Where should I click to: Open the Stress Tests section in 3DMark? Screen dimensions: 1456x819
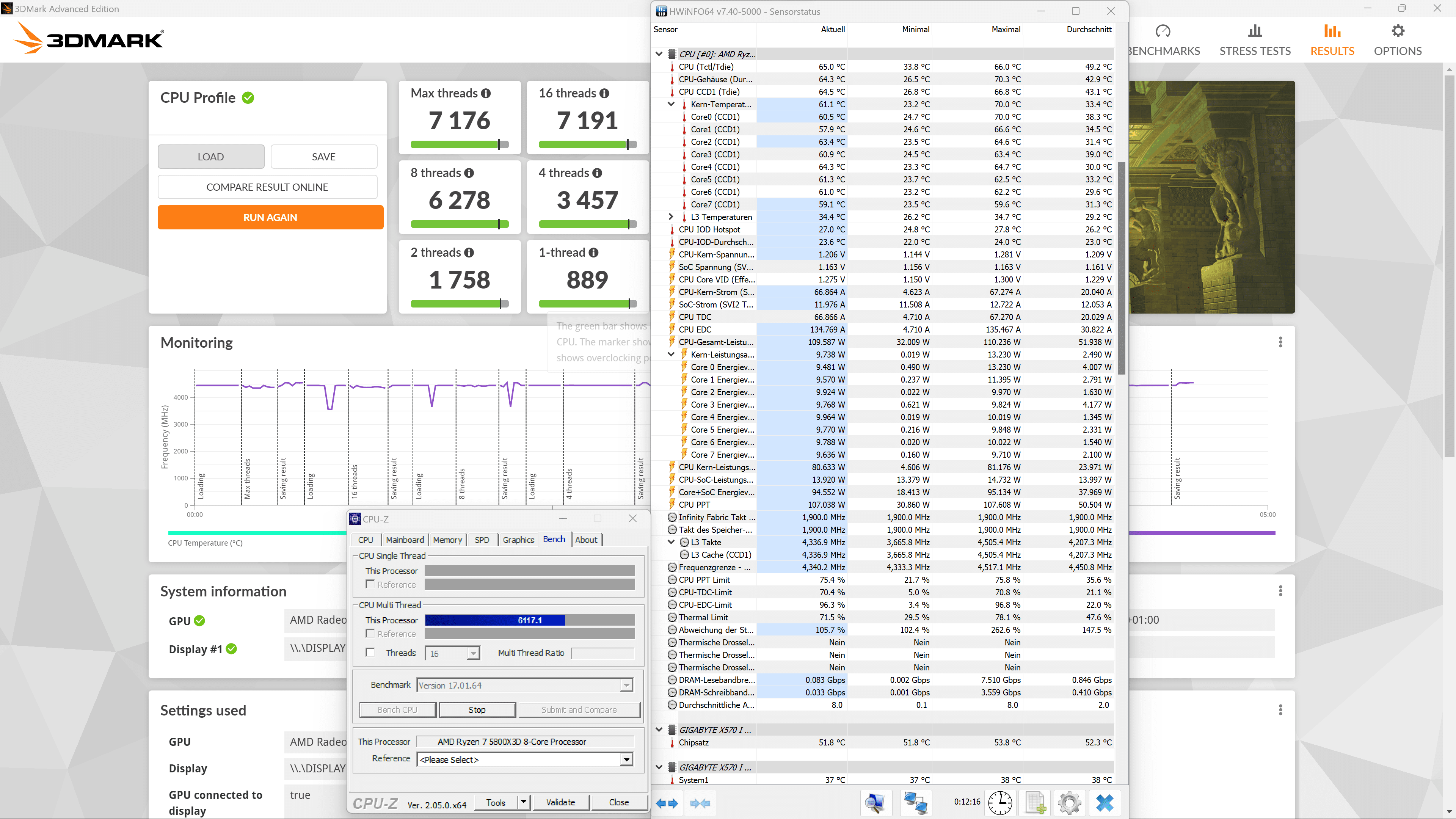point(1255,39)
